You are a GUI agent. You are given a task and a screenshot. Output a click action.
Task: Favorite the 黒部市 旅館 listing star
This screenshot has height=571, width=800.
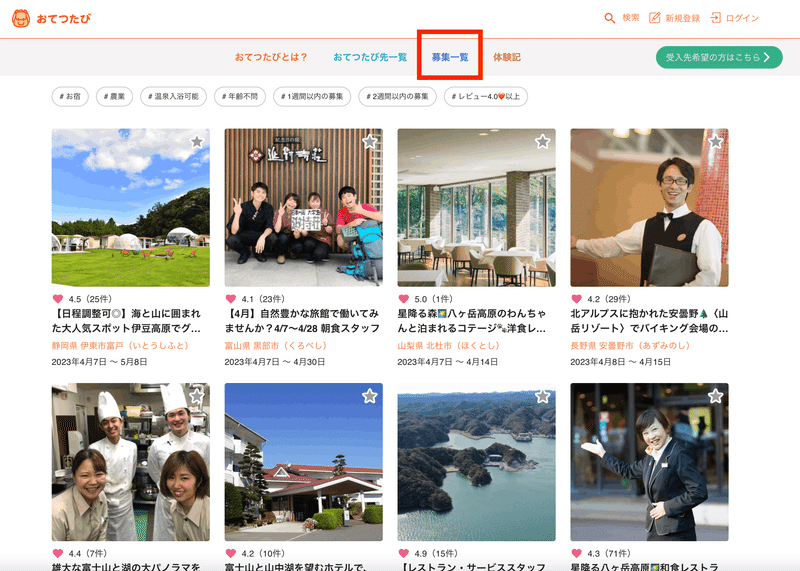click(370, 142)
